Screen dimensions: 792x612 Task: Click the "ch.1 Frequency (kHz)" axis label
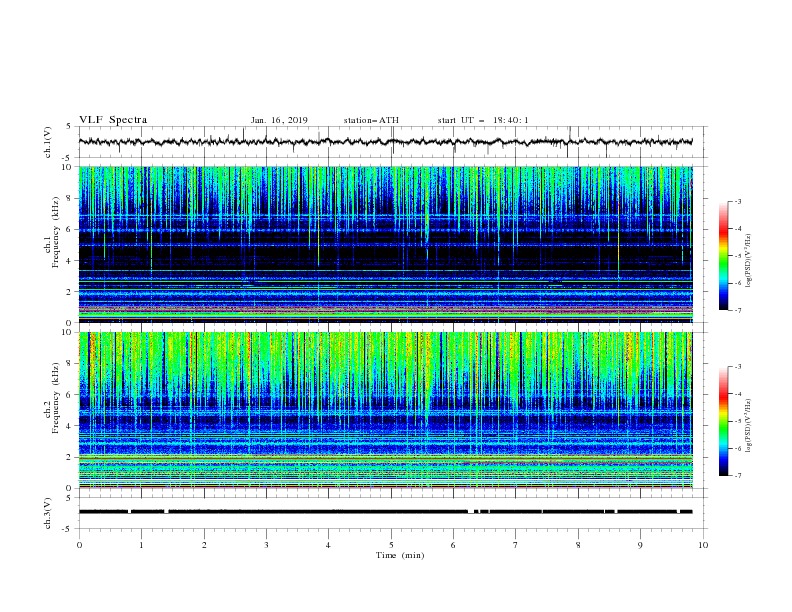click(x=52, y=232)
